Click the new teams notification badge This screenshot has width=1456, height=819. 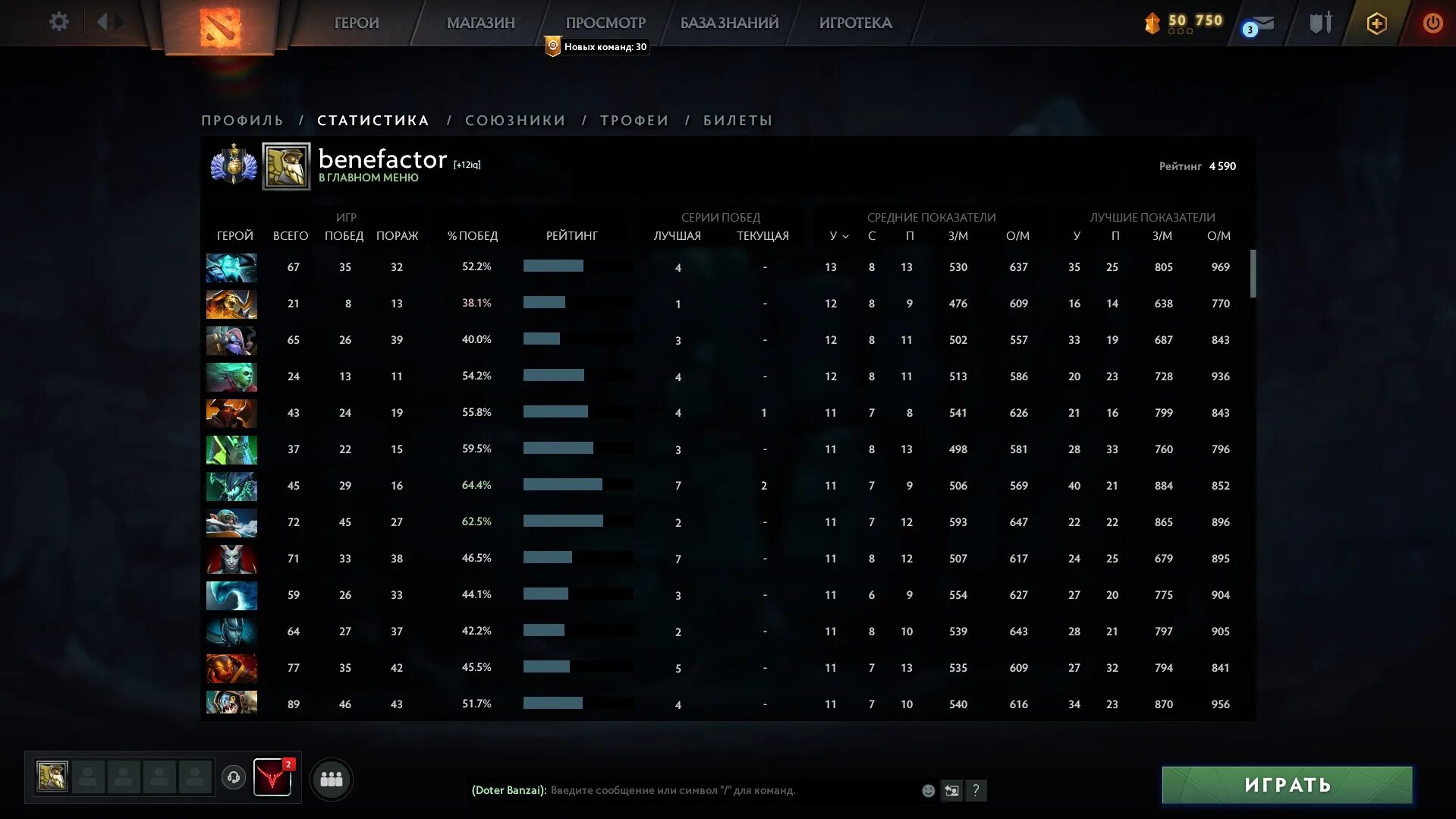596,46
